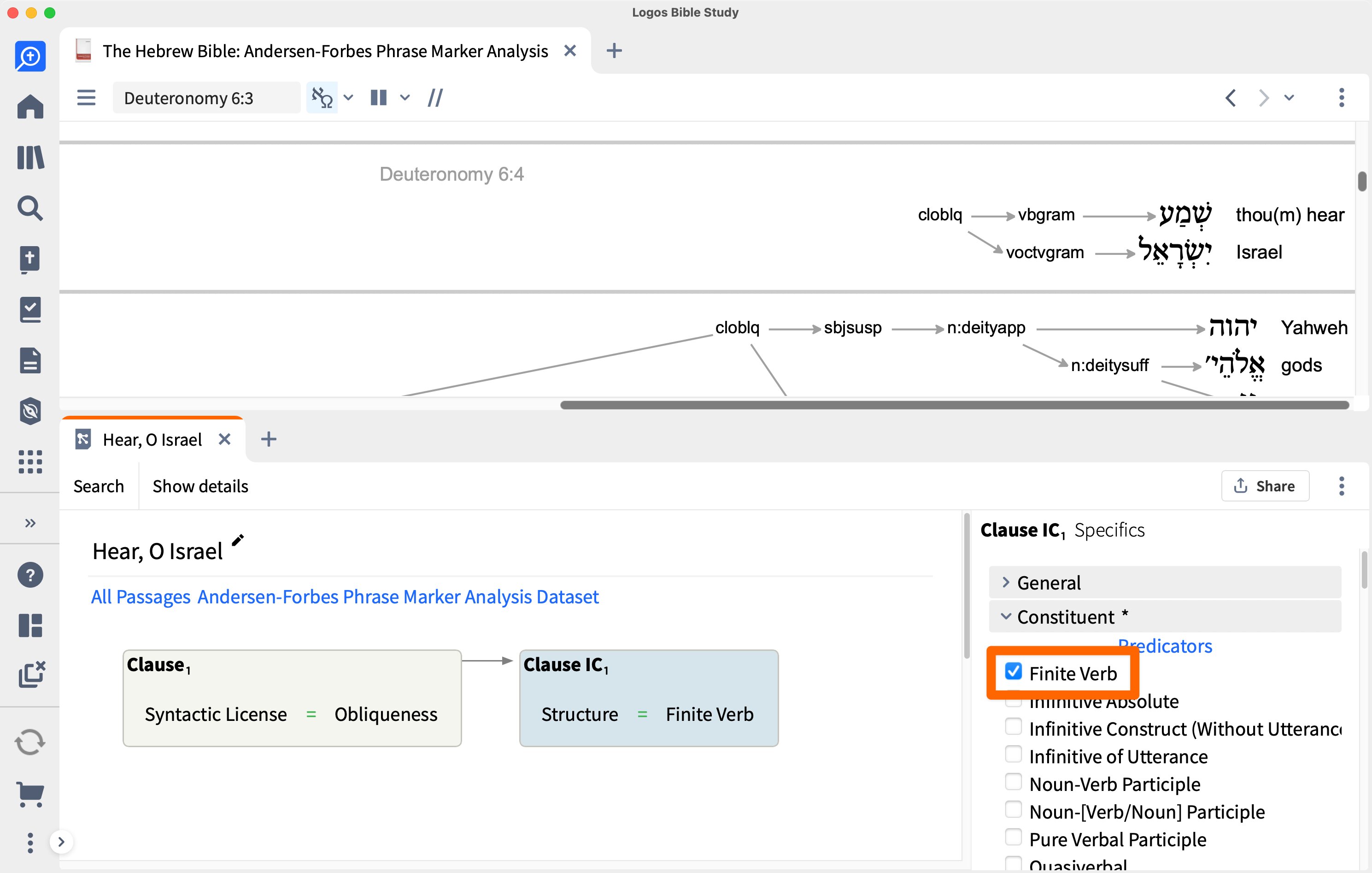Image resolution: width=1372 pixels, height=873 pixels.
Task: Switch to Andersen-Forbes Phrase Marker Analysis tab
Action: click(x=325, y=51)
